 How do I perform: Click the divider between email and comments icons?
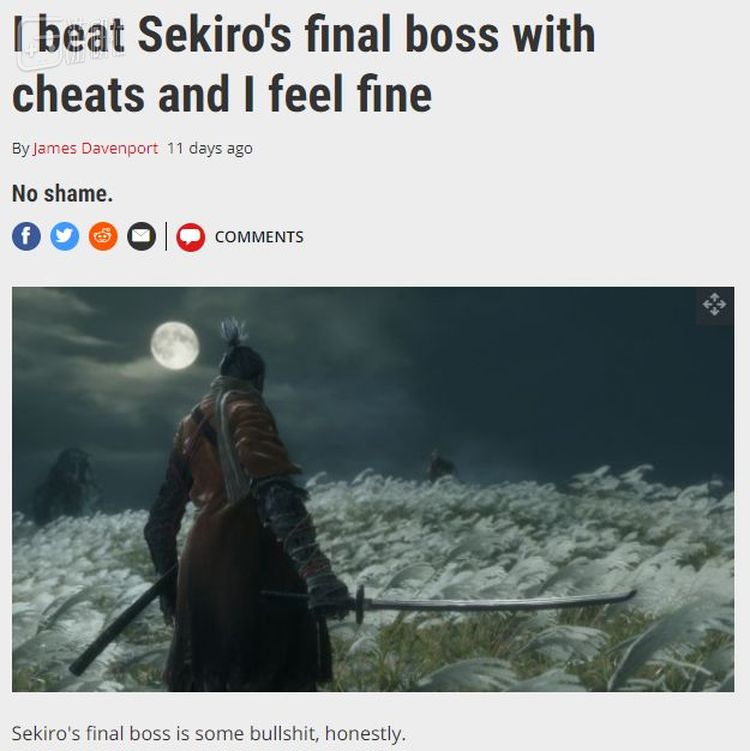pos(166,236)
